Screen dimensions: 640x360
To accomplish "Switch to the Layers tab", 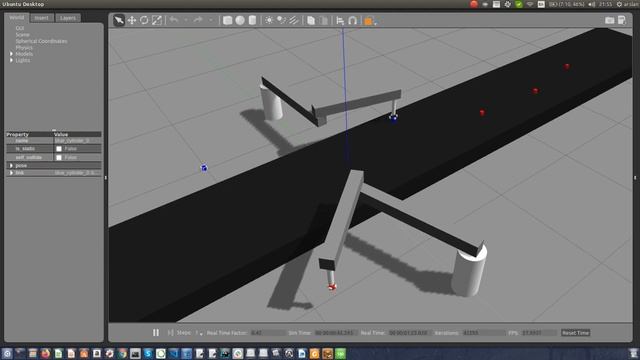I will click(x=68, y=18).
